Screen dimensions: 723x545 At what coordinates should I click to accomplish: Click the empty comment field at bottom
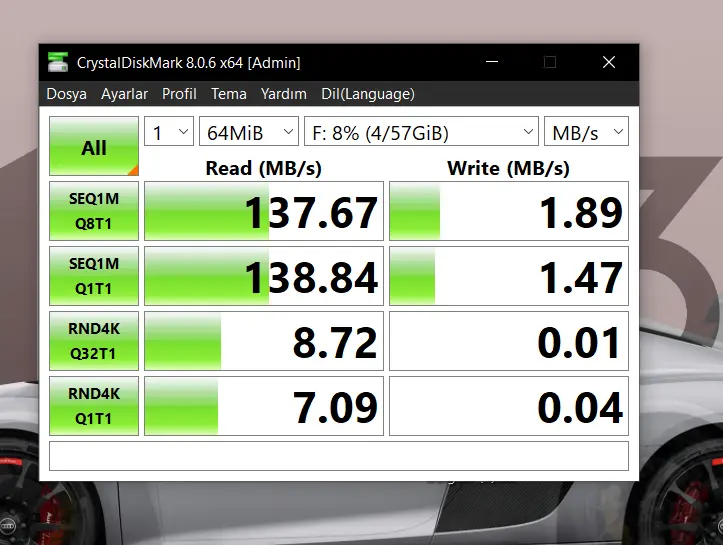[339, 456]
